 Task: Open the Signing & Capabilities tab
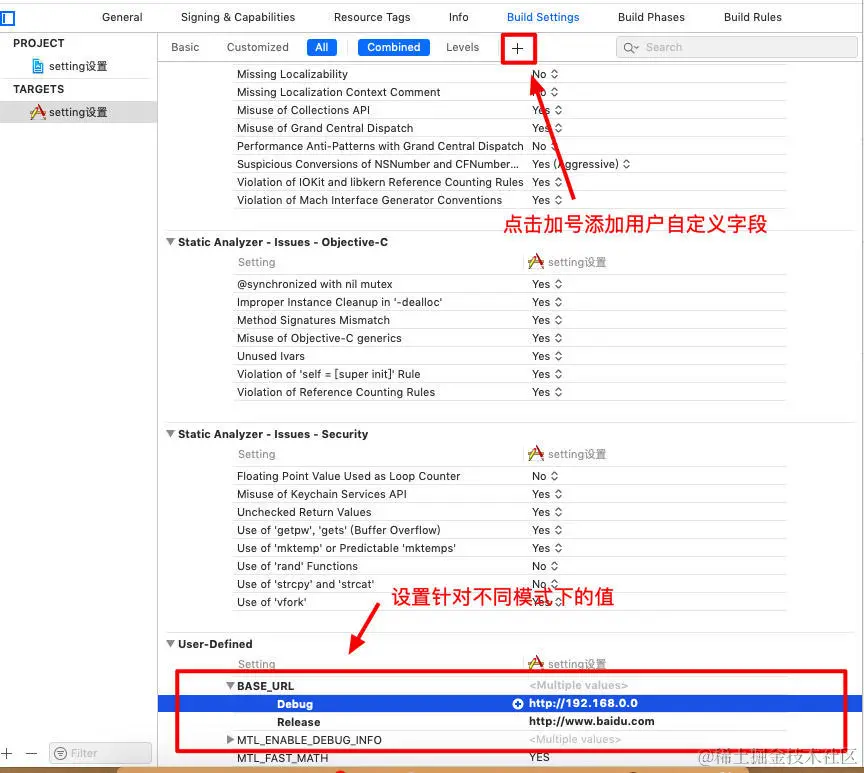[238, 17]
